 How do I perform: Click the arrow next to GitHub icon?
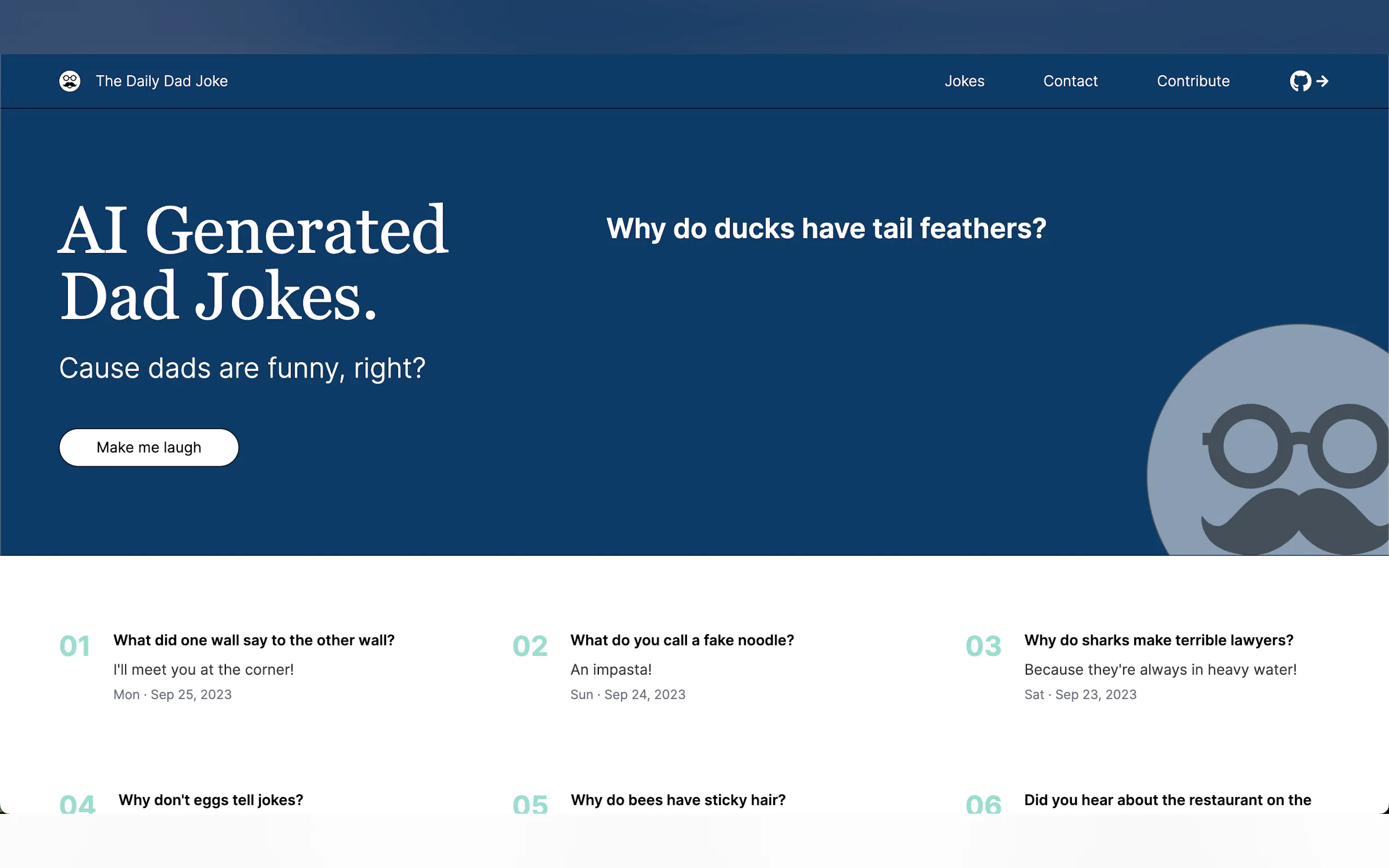tap(1322, 81)
